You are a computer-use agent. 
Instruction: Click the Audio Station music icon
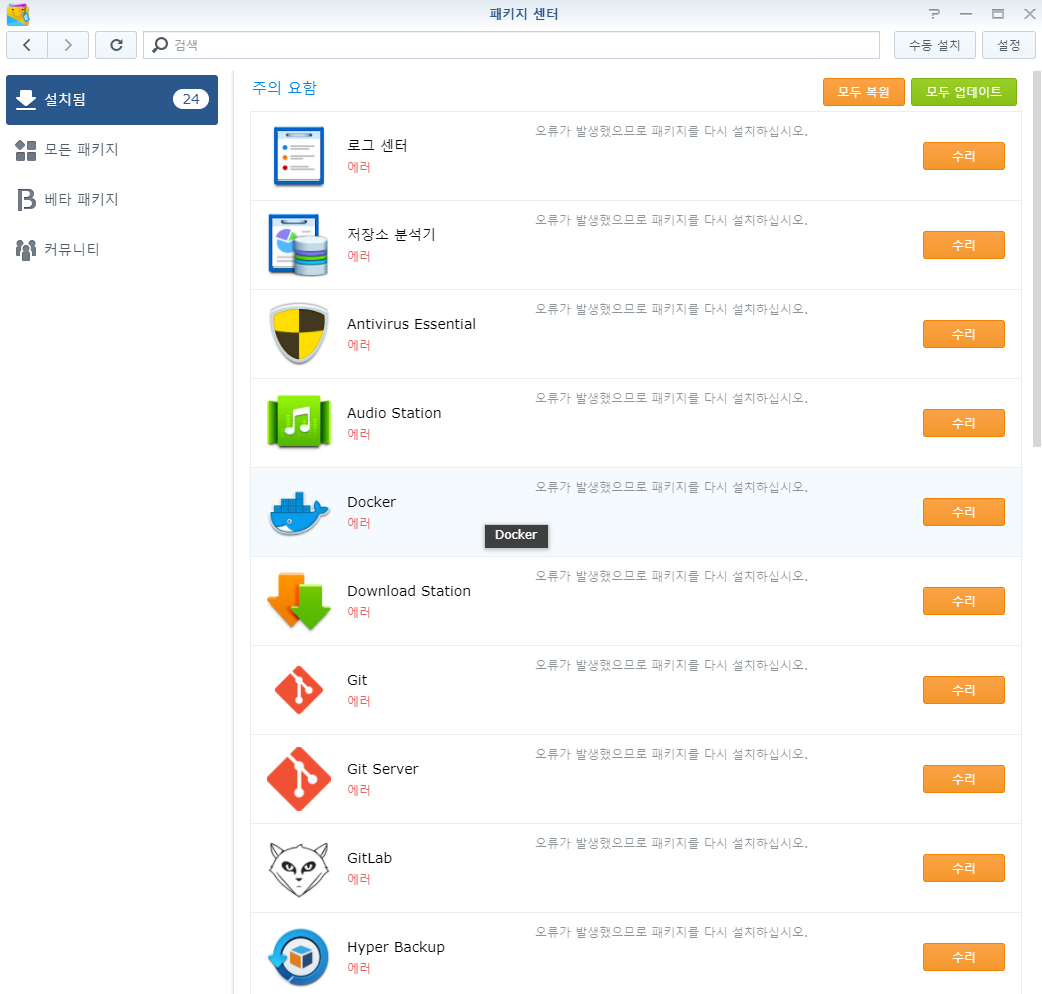coord(299,422)
